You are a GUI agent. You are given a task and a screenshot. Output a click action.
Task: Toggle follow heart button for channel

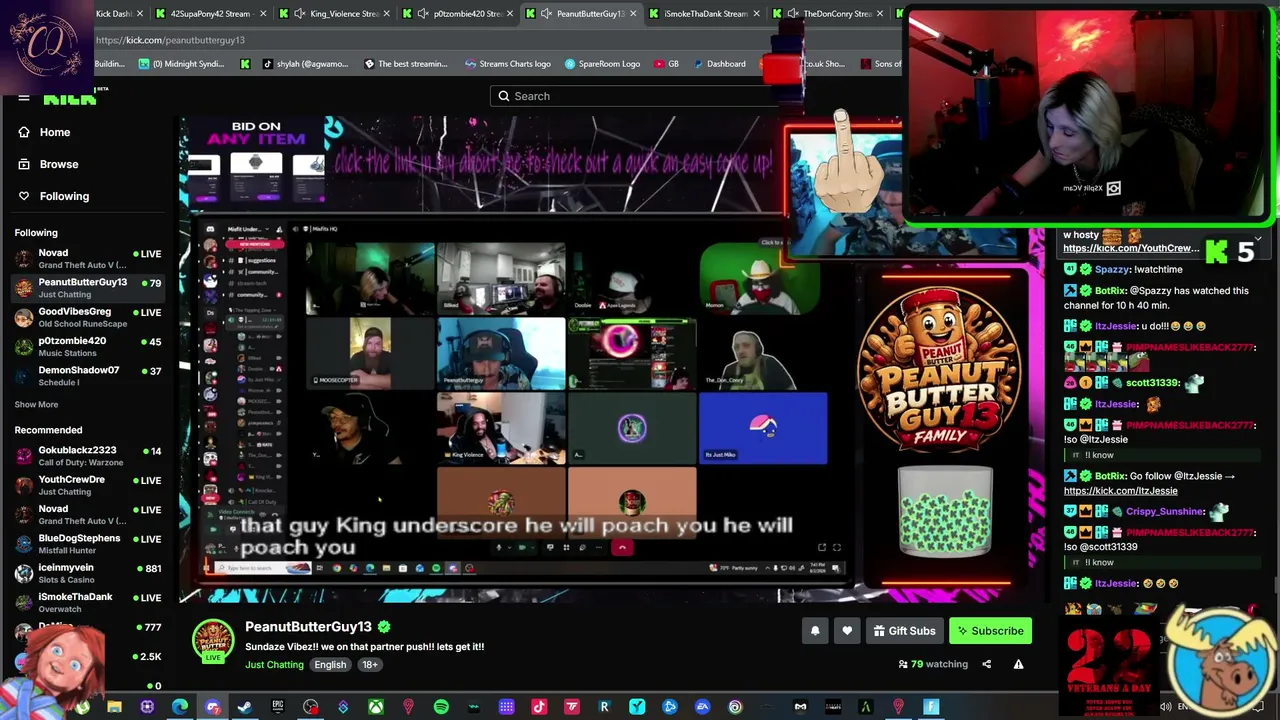pyautogui.click(x=847, y=631)
